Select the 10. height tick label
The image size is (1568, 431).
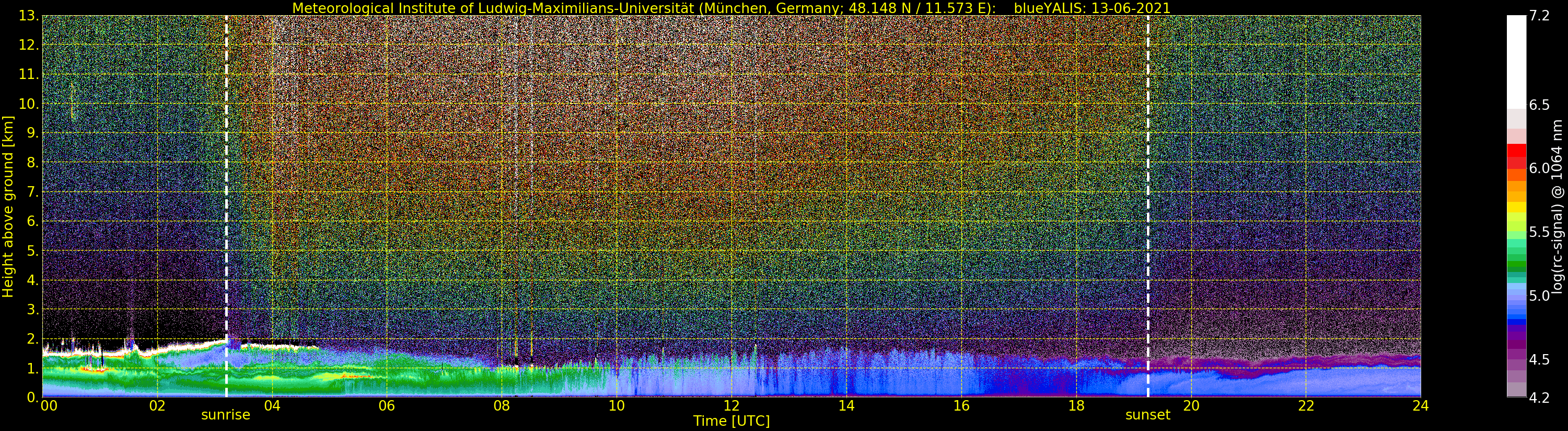[x=29, y=104]
